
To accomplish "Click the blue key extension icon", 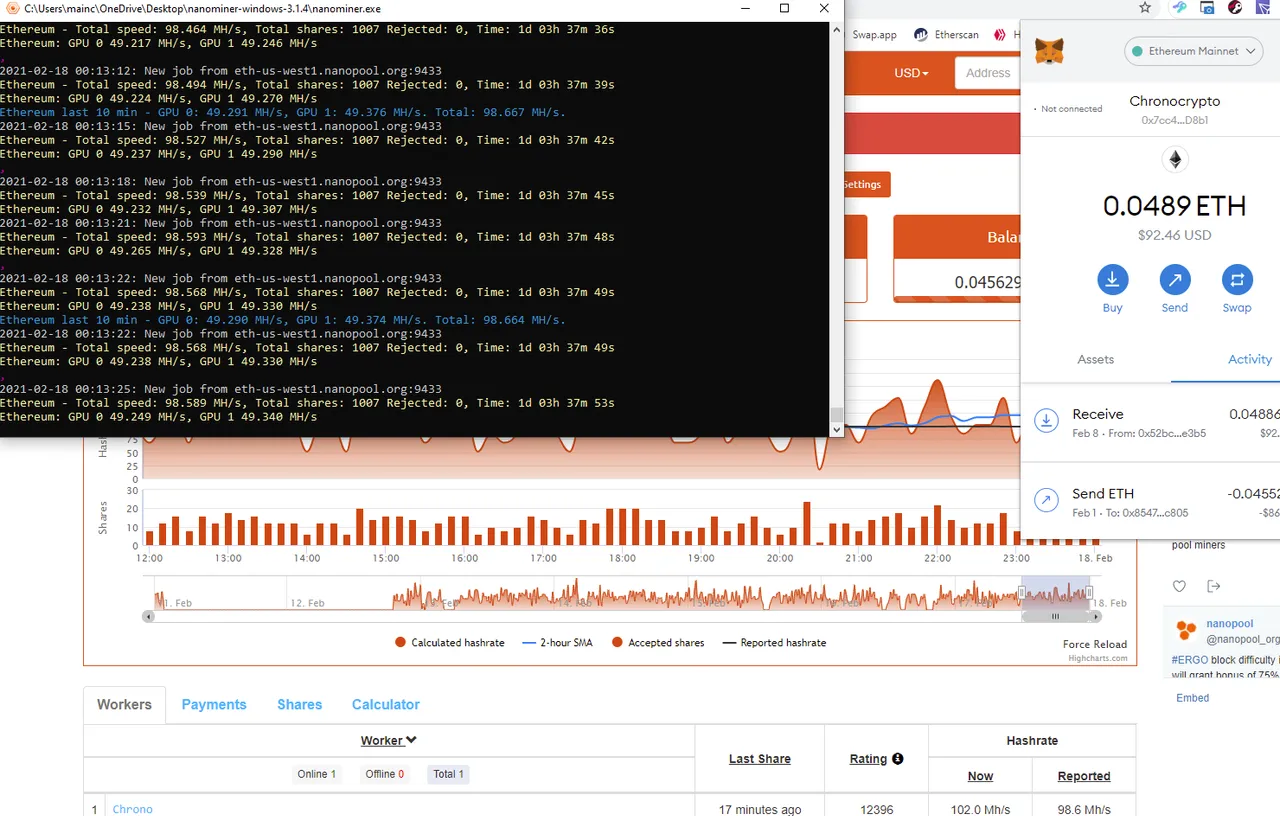I will pos(1180,8).
